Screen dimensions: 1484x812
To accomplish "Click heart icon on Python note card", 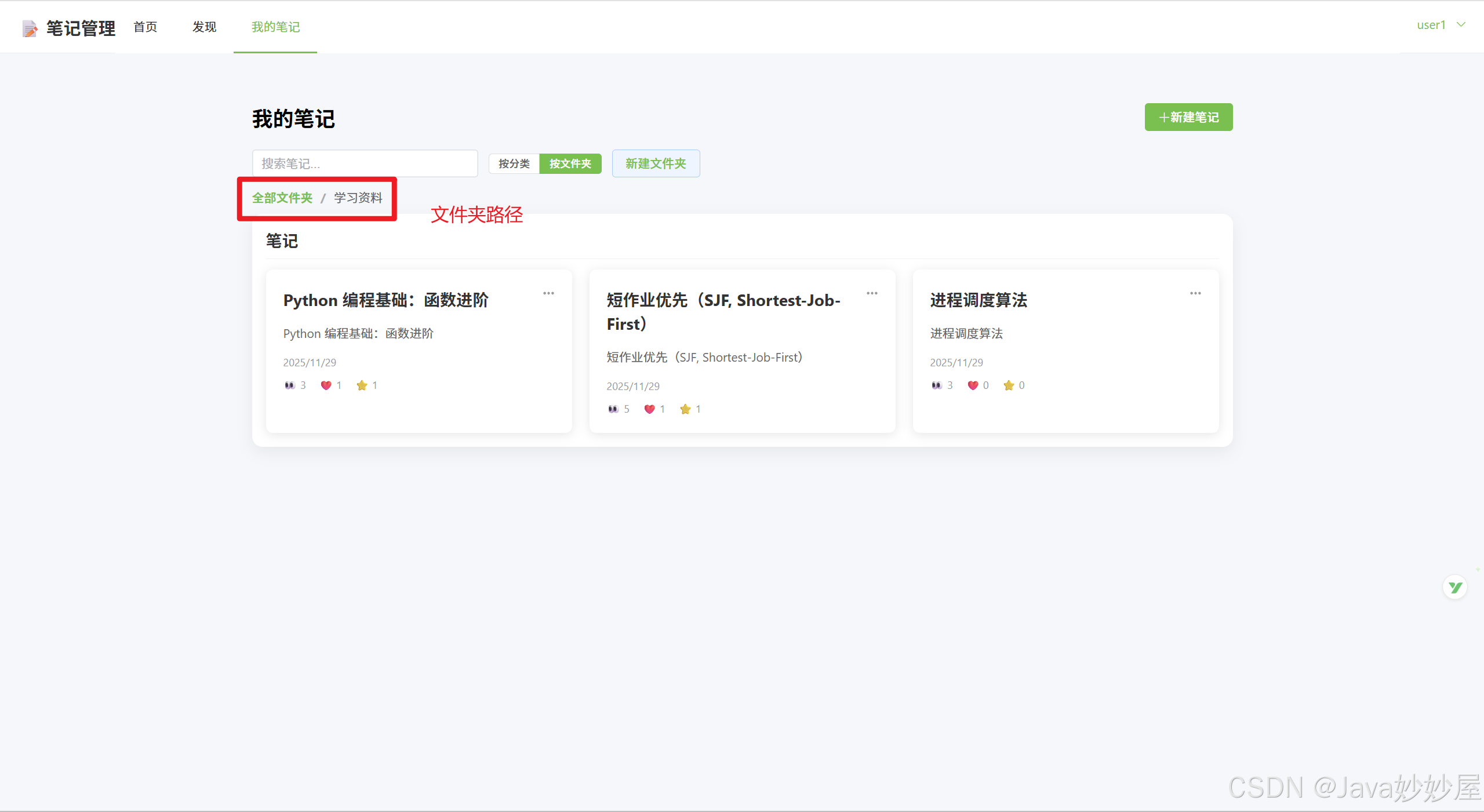I will tap(326, 385).
